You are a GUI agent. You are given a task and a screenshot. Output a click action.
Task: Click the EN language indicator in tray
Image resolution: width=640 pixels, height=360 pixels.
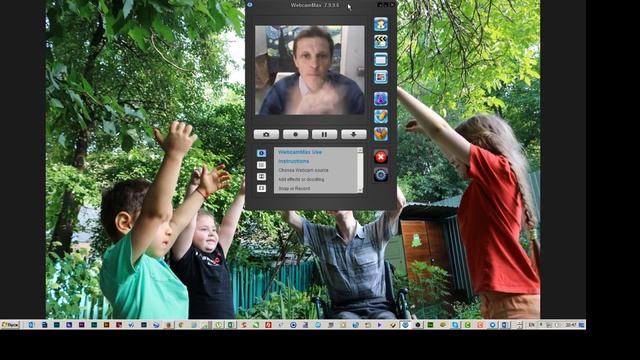(x=531, y=325)
